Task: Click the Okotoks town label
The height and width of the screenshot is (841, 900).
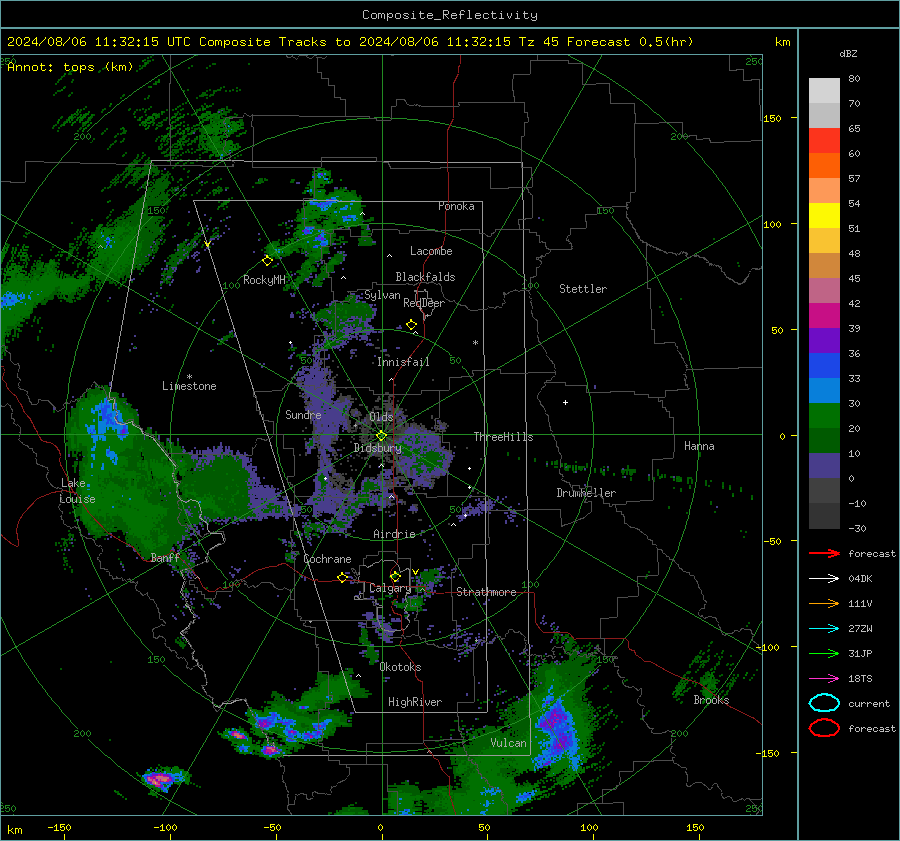Action: [400, 667]
